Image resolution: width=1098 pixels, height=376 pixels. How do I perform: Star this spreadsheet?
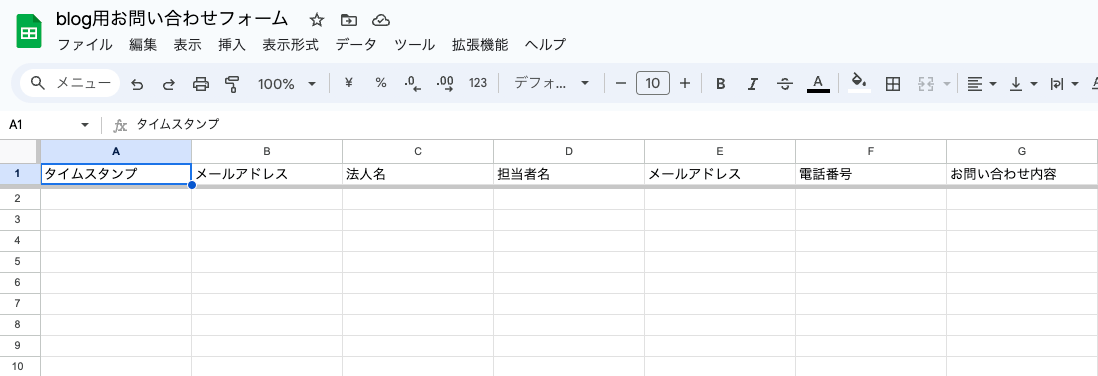click(x=317, y=20)
